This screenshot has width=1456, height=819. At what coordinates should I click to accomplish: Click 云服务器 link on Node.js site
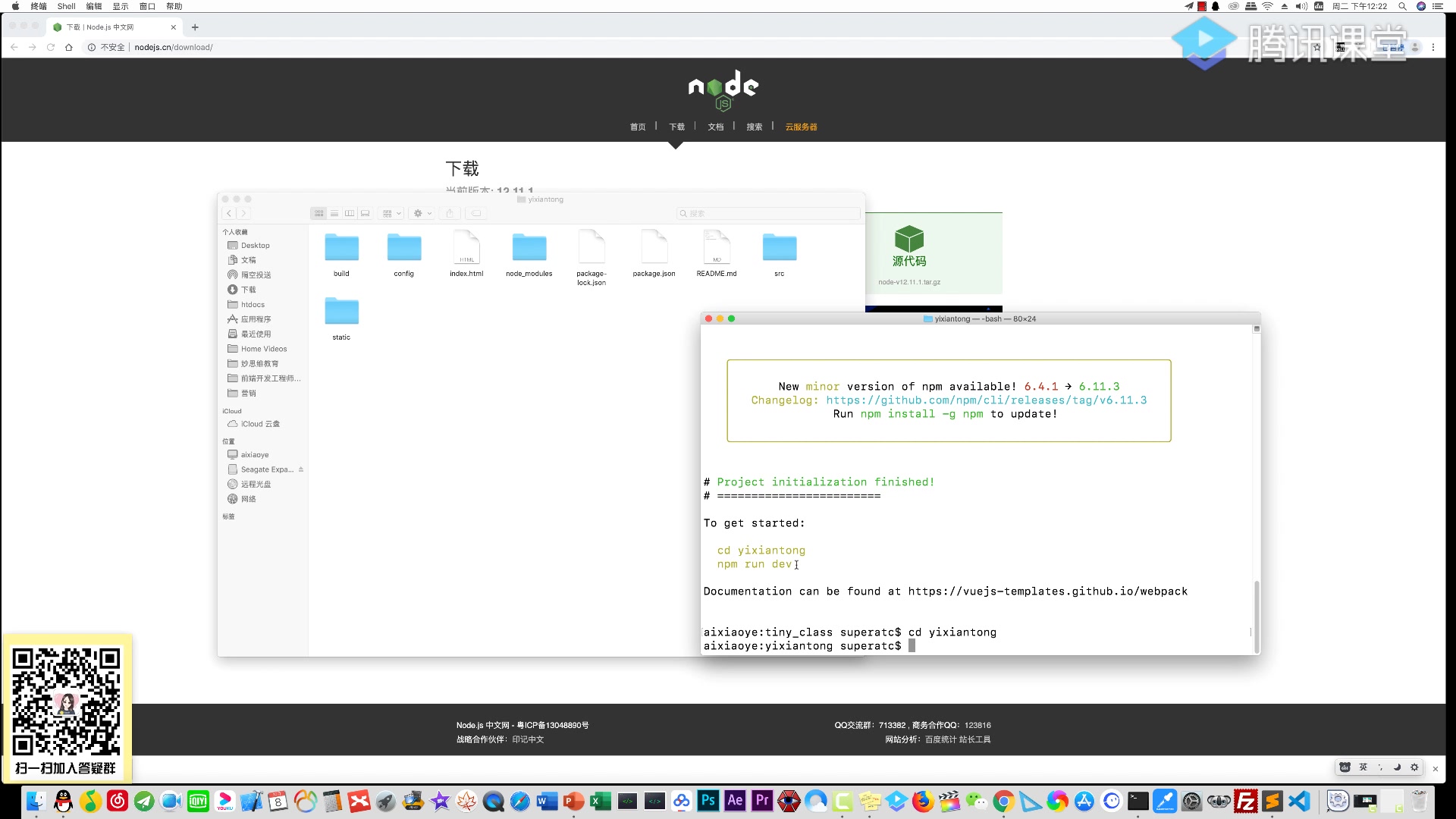(x=801, y=127)
